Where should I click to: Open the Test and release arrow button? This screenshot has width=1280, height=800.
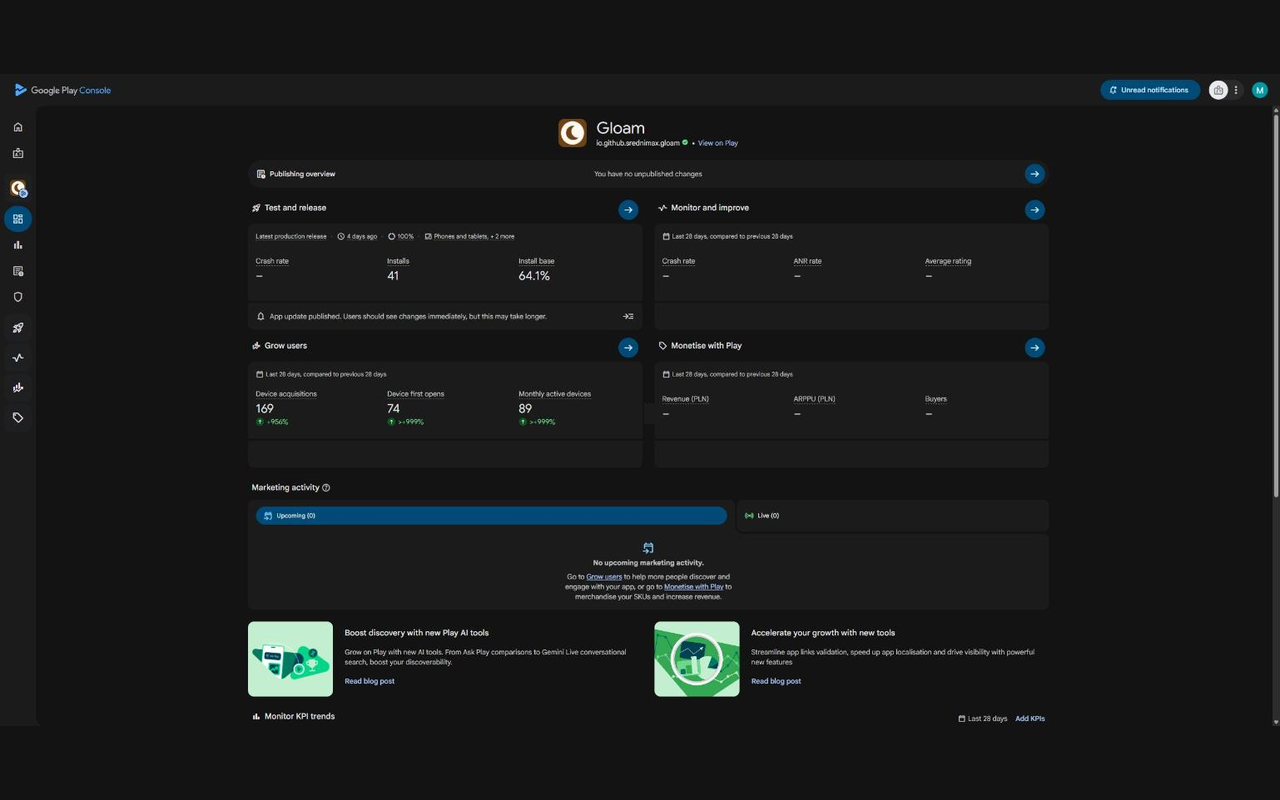(628, 210)
